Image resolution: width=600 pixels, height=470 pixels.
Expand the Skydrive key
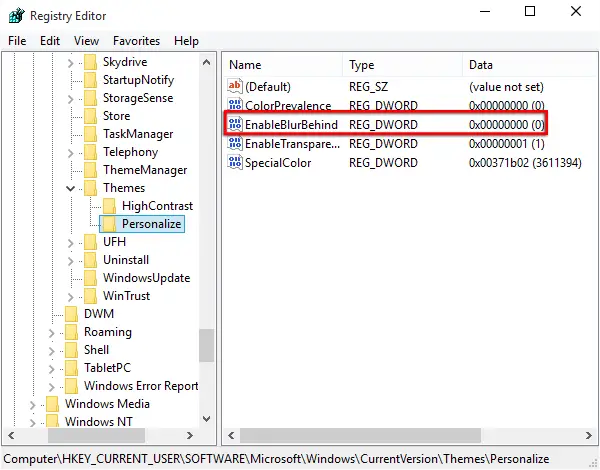[70, 63]
